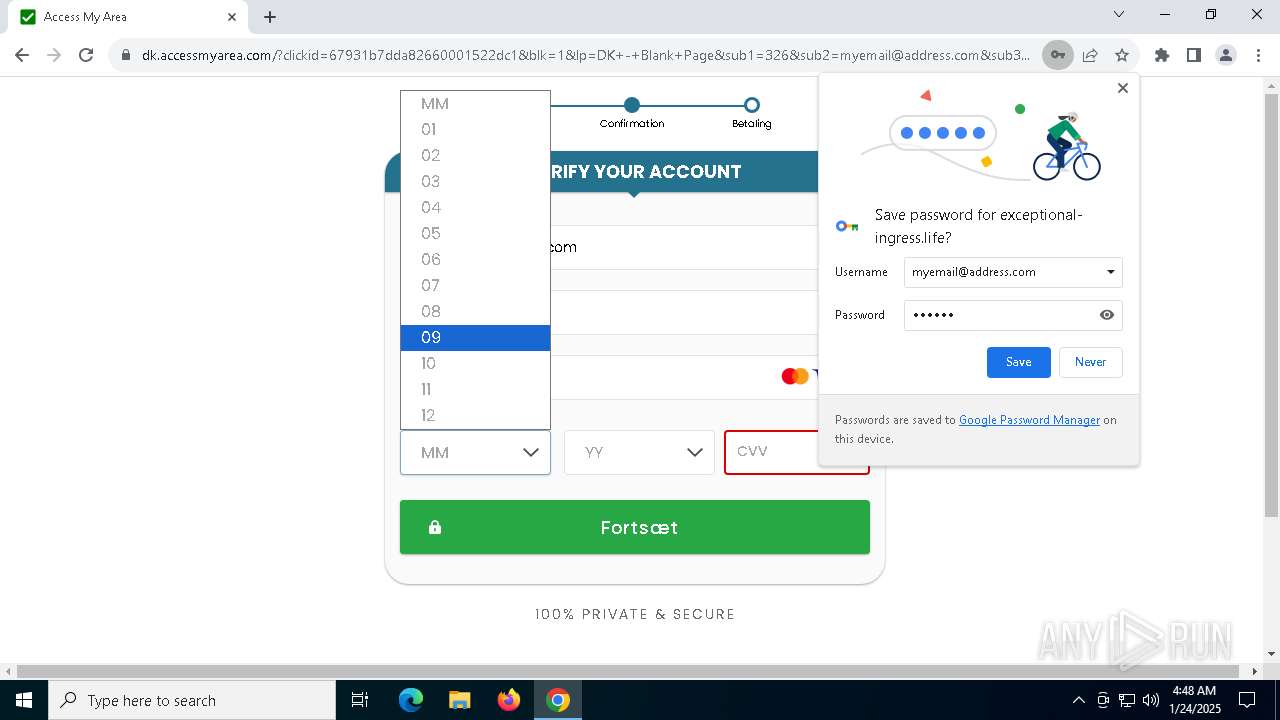Toggle the browser side panel icon

tap(1194, 55)
